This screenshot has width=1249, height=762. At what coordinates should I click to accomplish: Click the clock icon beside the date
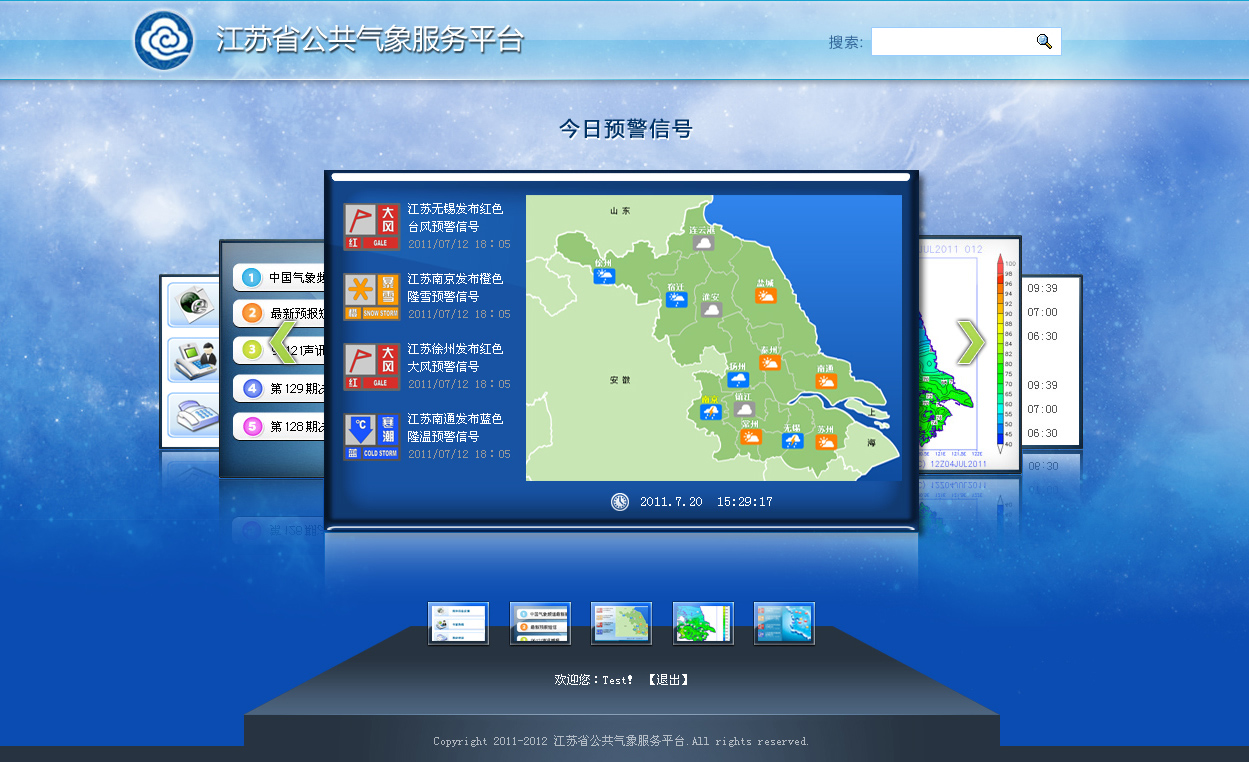[620, 502]
